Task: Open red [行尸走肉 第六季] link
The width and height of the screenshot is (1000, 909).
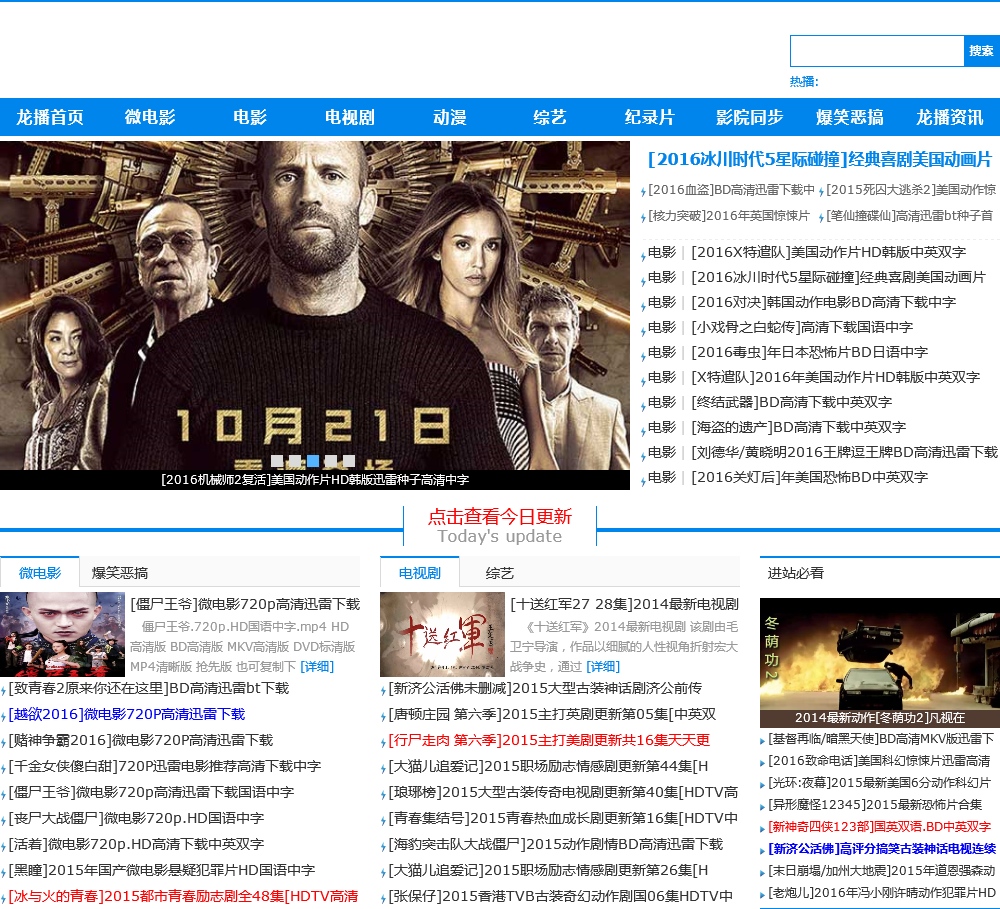Action: coord(549,741)
